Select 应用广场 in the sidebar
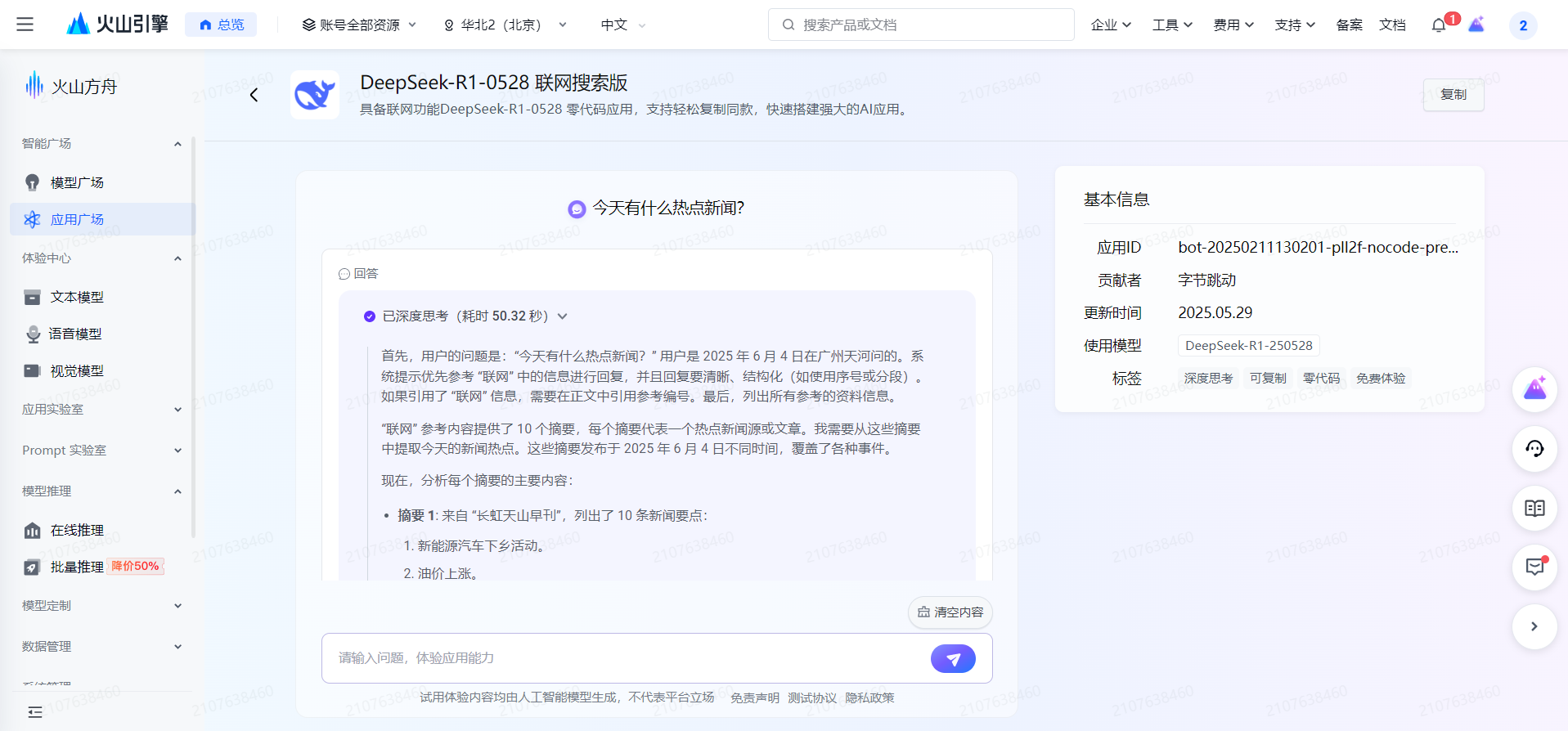1568x731 pixels. point(102,219)
